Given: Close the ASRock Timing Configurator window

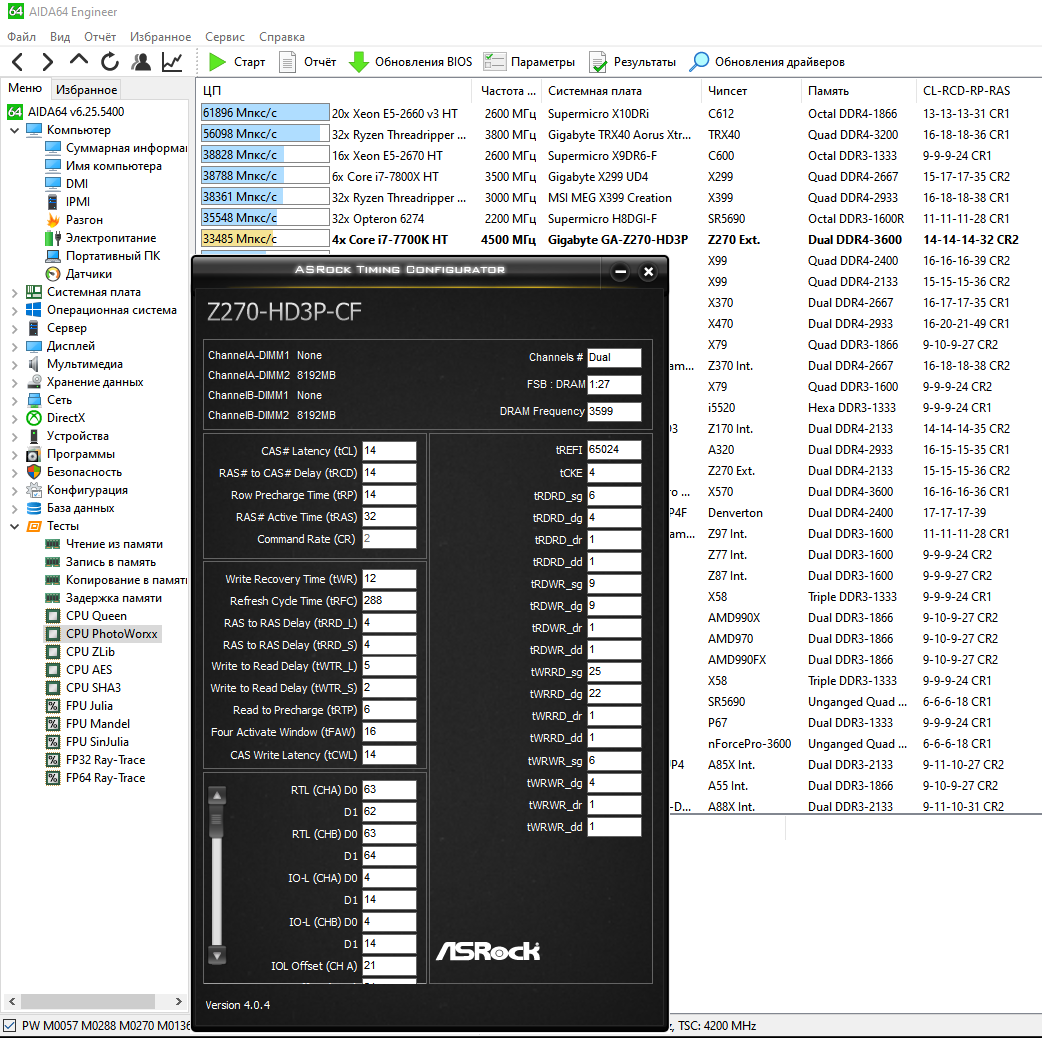Looking at the screenshot, I should pos(649,271).
